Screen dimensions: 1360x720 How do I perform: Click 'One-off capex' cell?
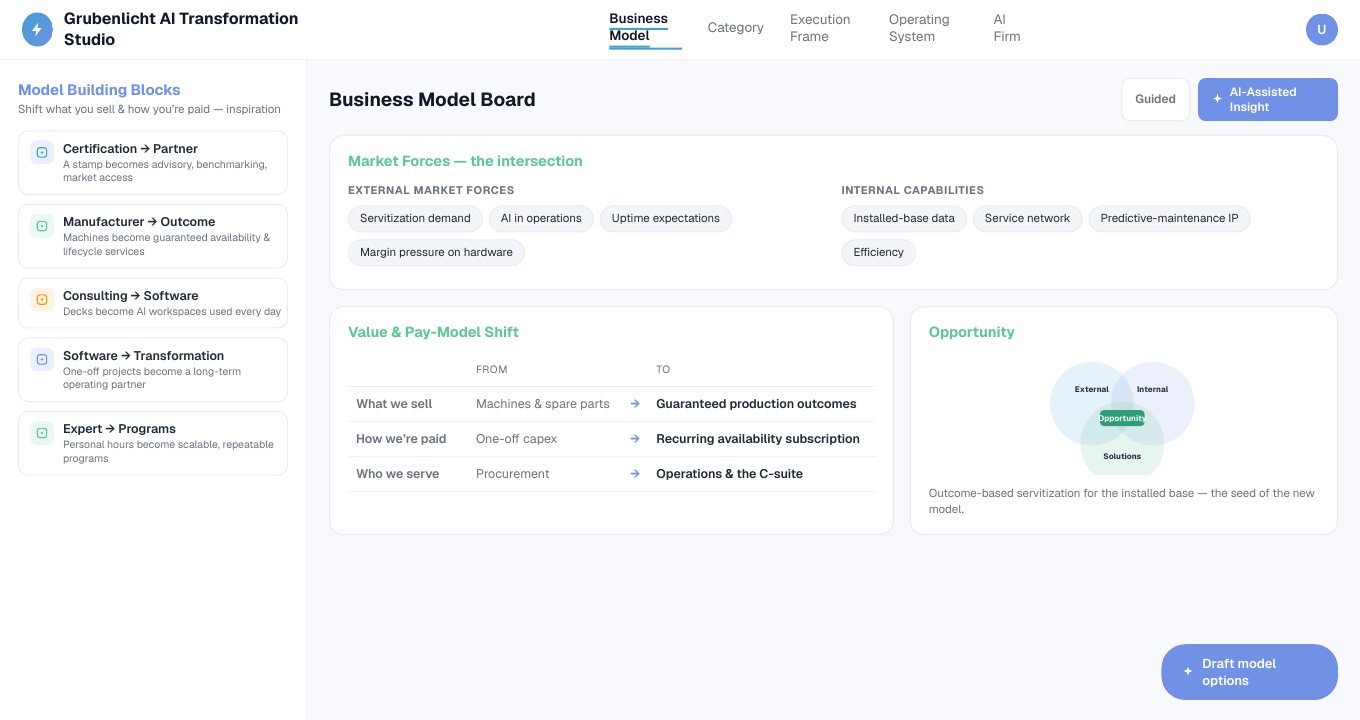pos(517,439)
